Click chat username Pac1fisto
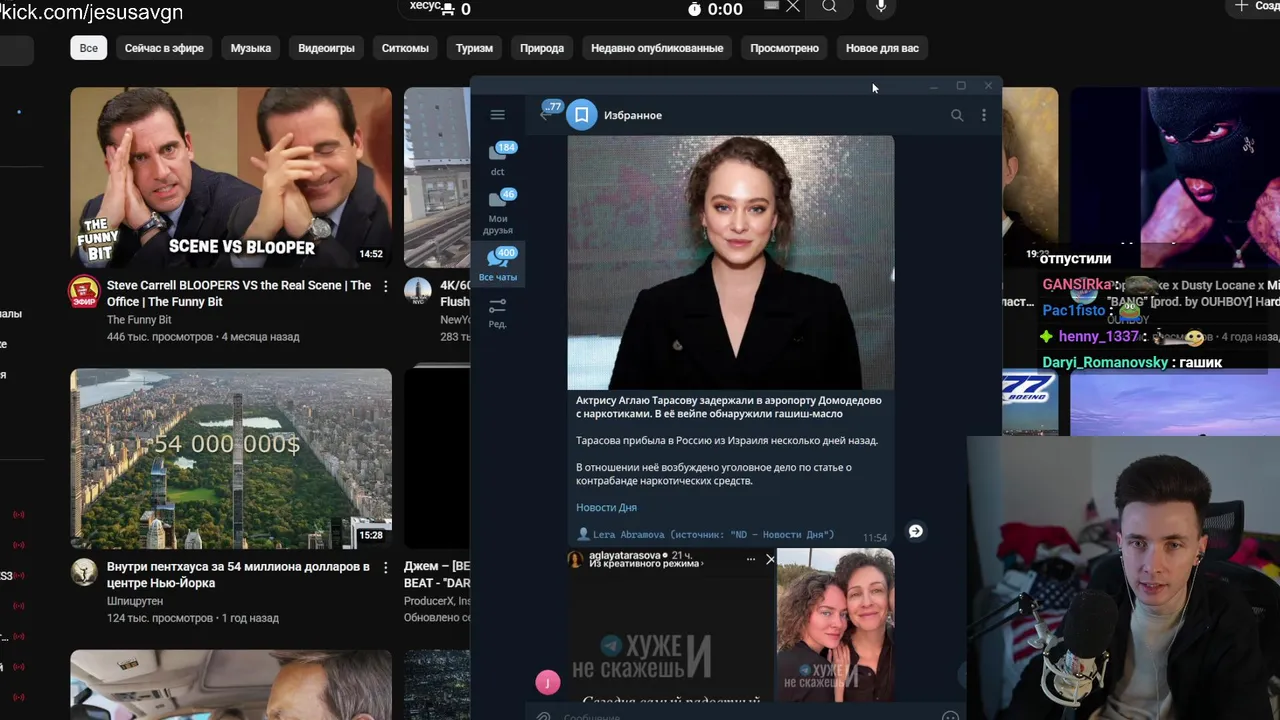Viewport: 1280px width, 720px height. [x=1073, y=310]
